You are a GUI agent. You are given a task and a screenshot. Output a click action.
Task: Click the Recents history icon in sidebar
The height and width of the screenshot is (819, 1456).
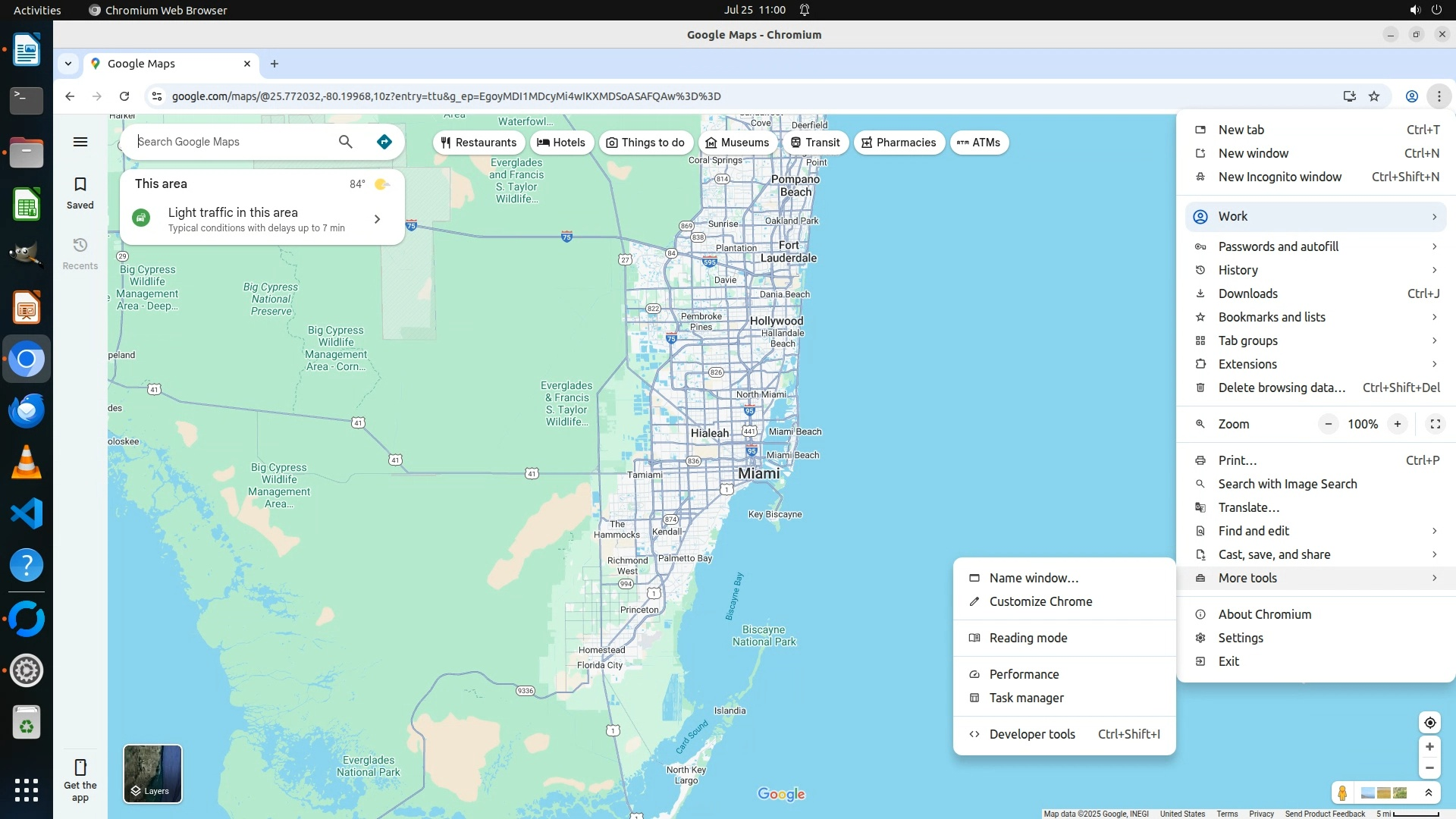click(x=80, y=246)
